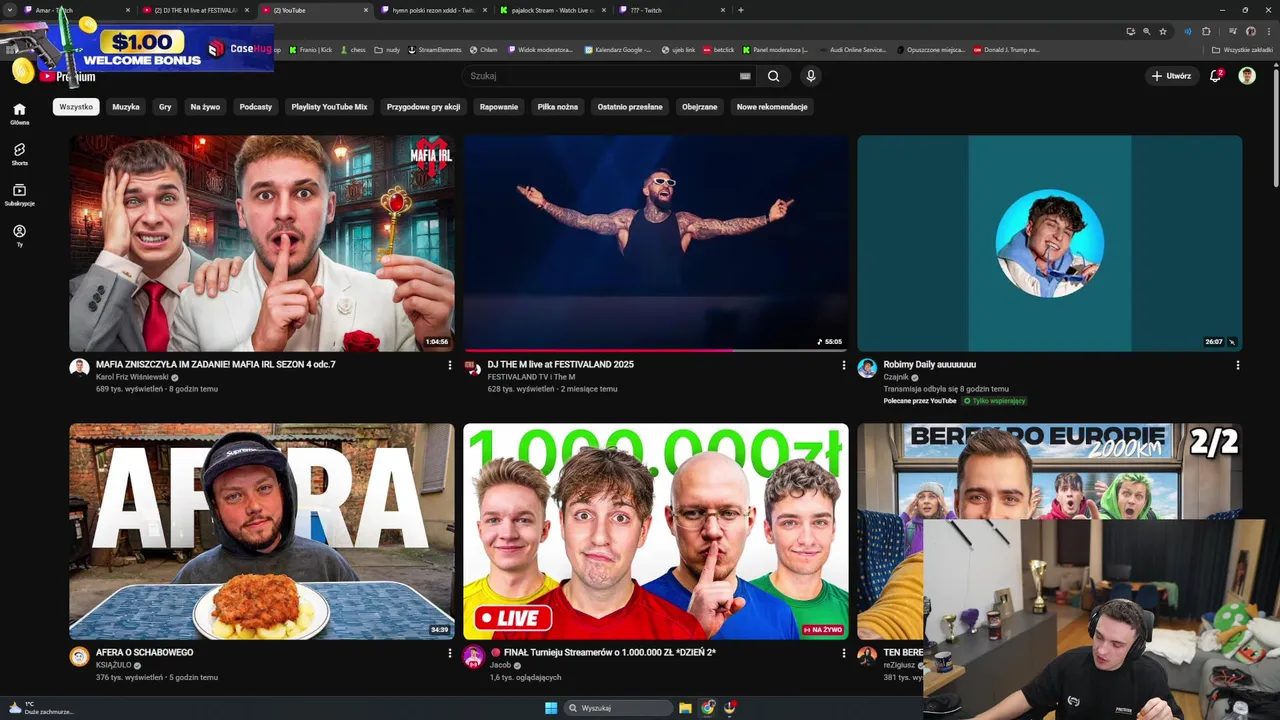1280x720 pixels.
Task: Open 'MAFIA ZNISZCZYŁA IM ZADANIE!' video title
Action: 215,365
